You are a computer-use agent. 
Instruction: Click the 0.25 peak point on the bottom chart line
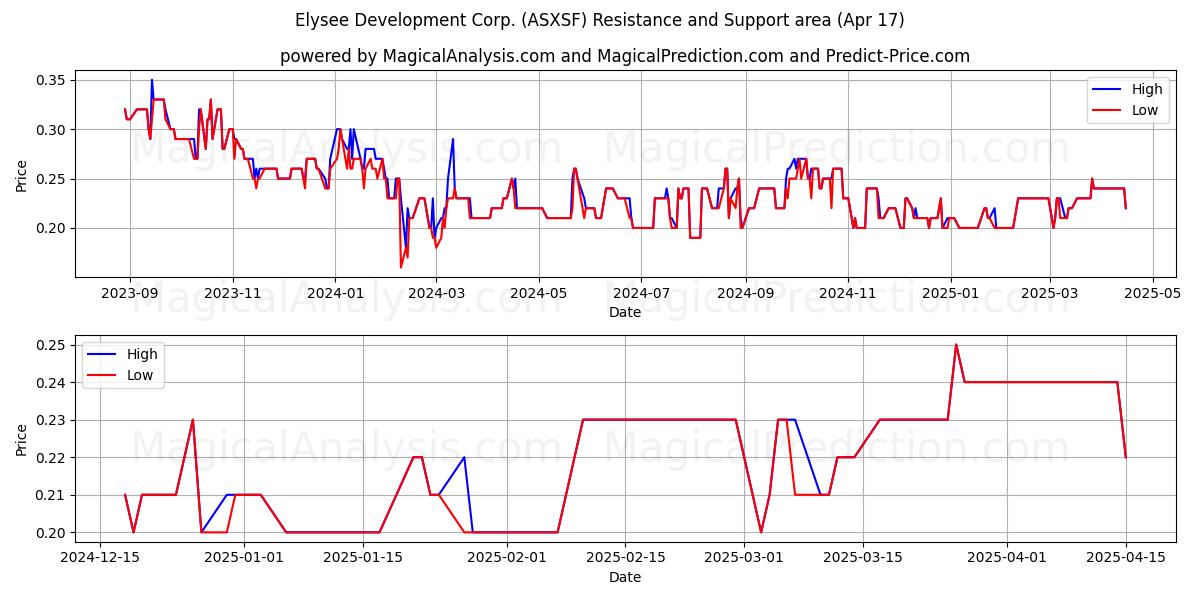(956, 345)
